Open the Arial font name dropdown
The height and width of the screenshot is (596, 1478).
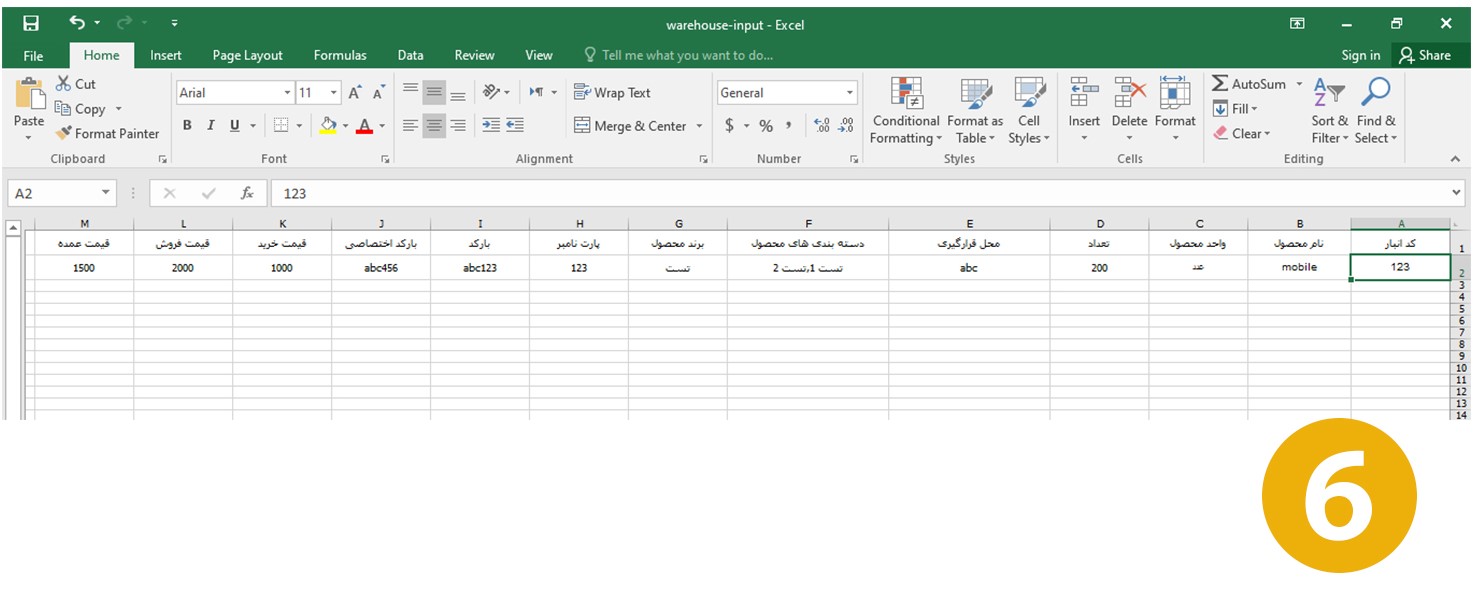coord(287,93)
